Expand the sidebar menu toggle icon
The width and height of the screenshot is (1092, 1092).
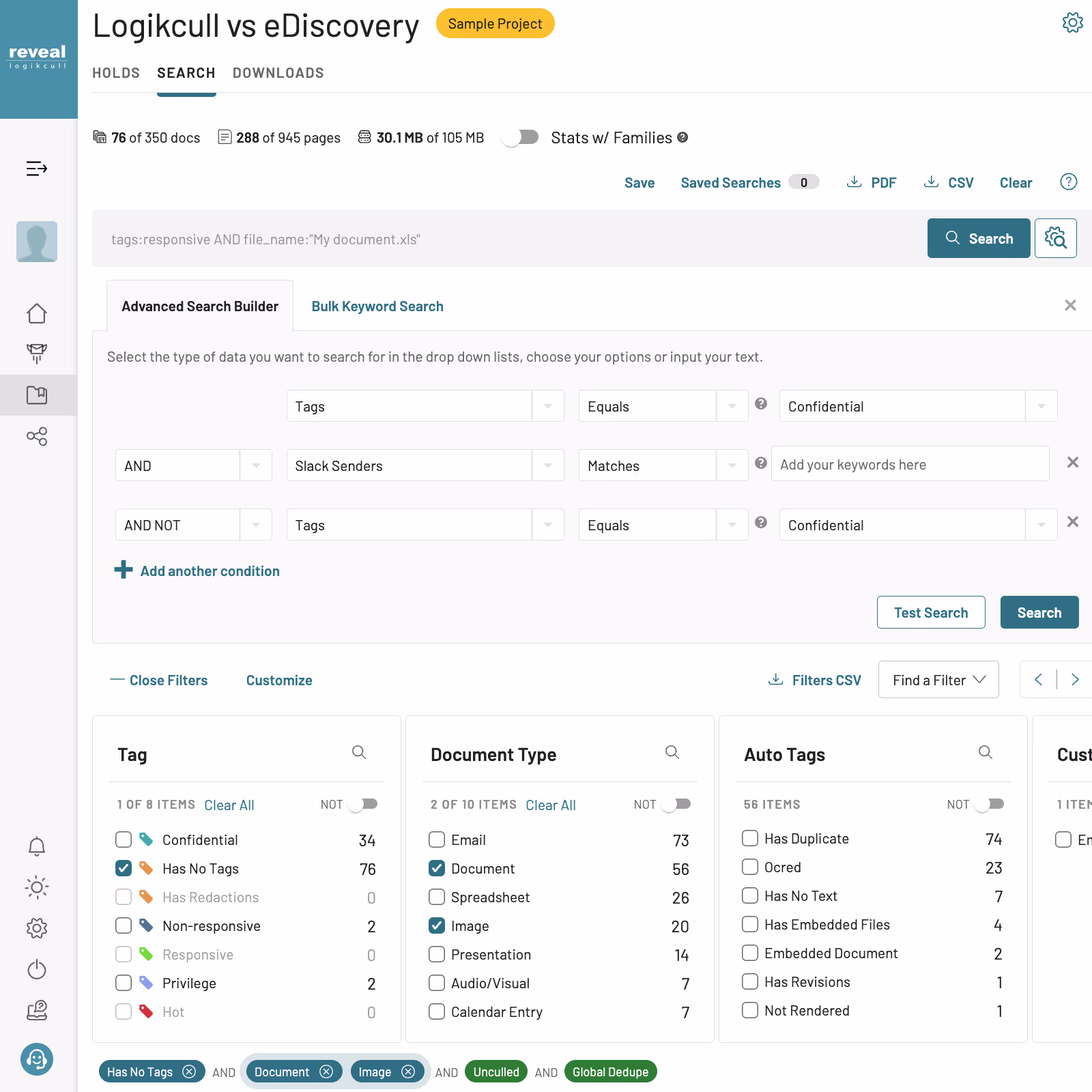(37, 169)
